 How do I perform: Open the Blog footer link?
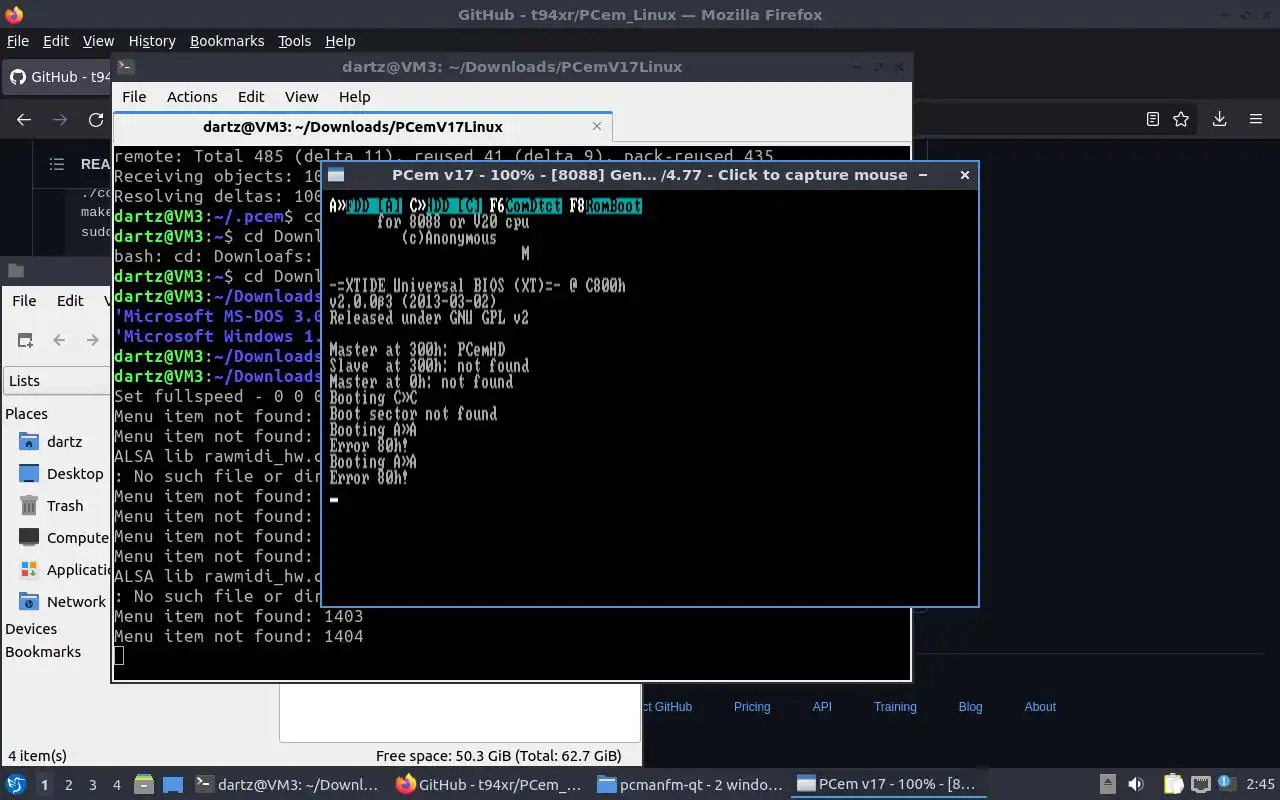pos(970,706)
